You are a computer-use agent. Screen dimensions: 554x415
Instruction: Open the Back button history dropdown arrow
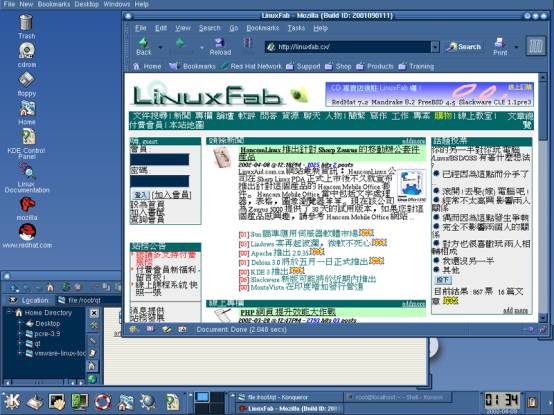(x=160, y=47)
